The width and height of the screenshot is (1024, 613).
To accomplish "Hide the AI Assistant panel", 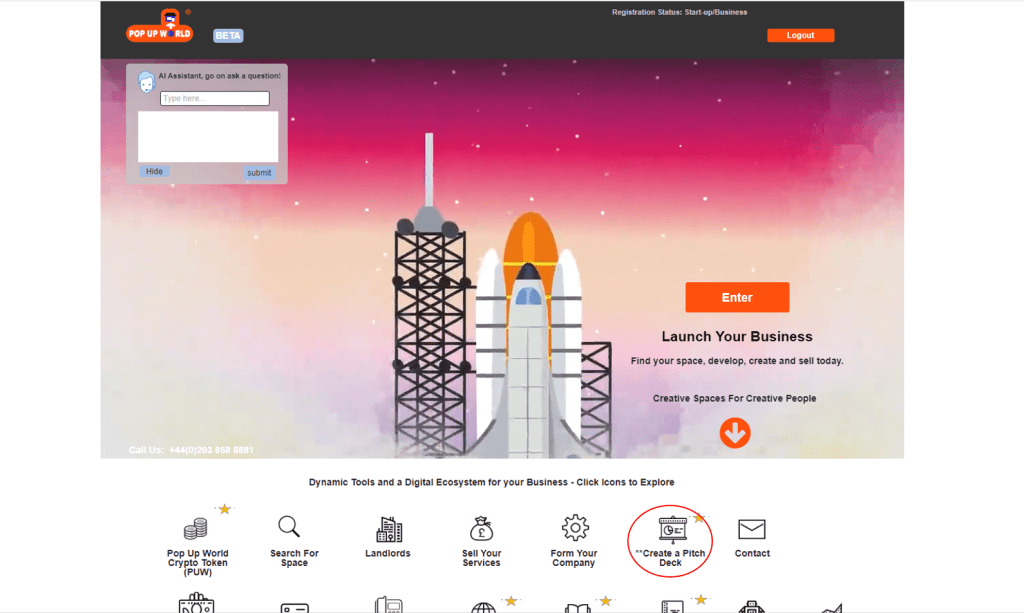I will pos(154,172).
